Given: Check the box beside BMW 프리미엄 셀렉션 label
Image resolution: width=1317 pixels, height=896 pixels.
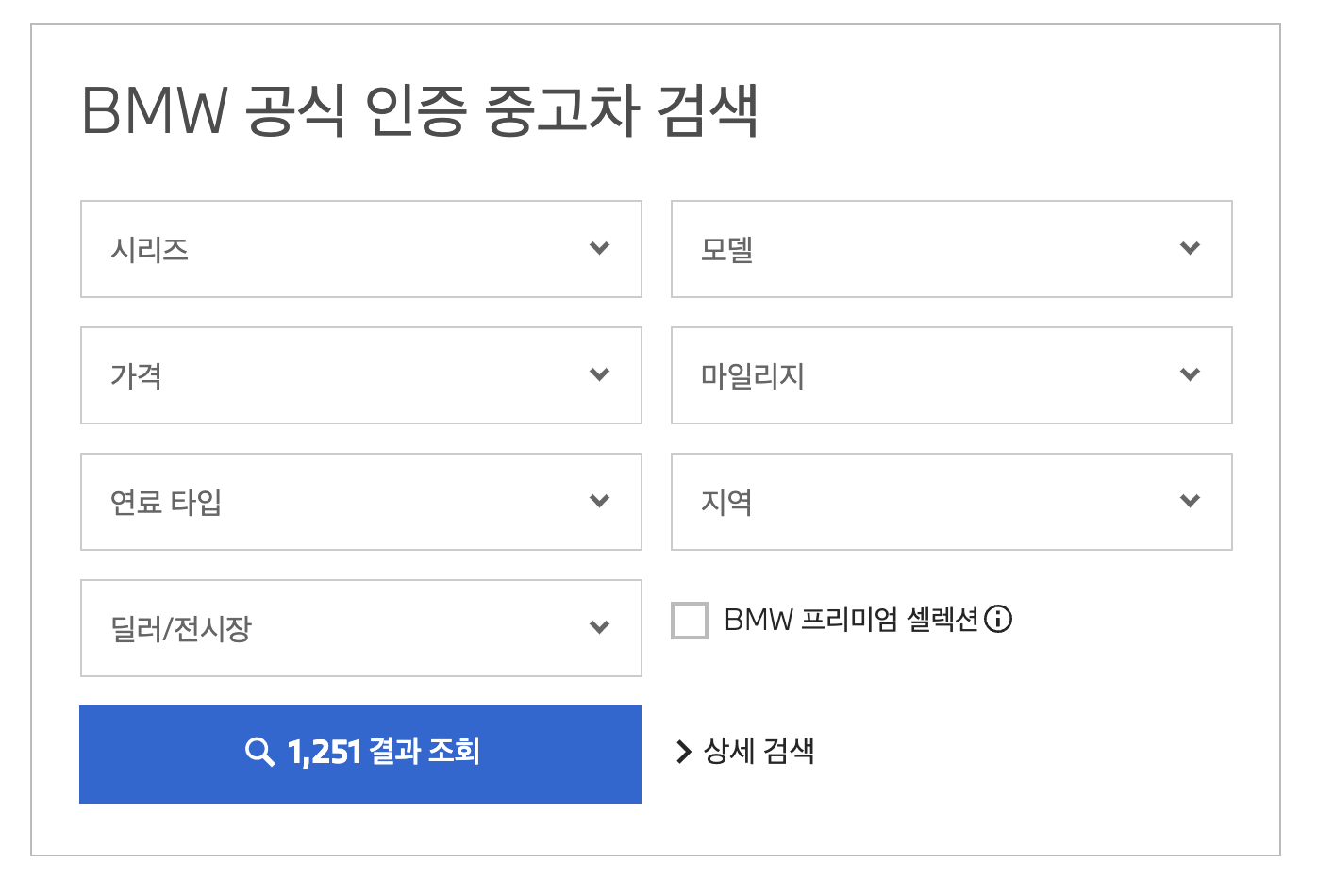Looking at the screenshot, I should [x=689, y=621].
